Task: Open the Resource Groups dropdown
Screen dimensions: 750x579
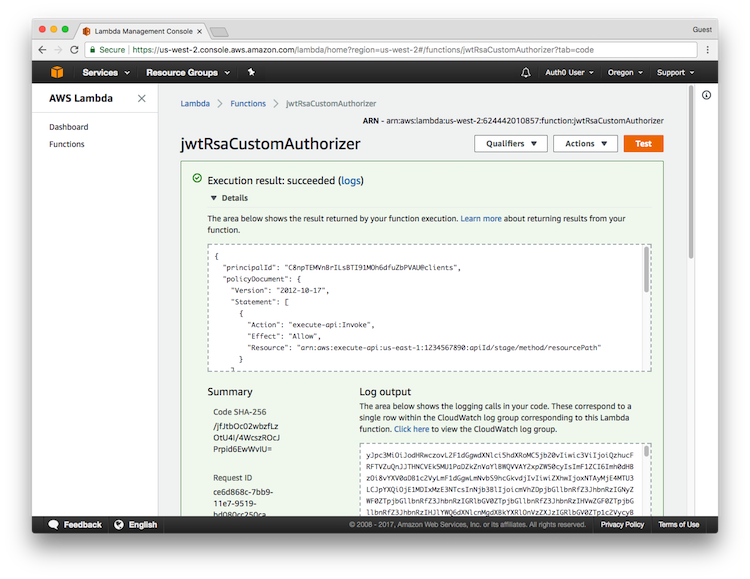Action: click(x=188, y=72)
